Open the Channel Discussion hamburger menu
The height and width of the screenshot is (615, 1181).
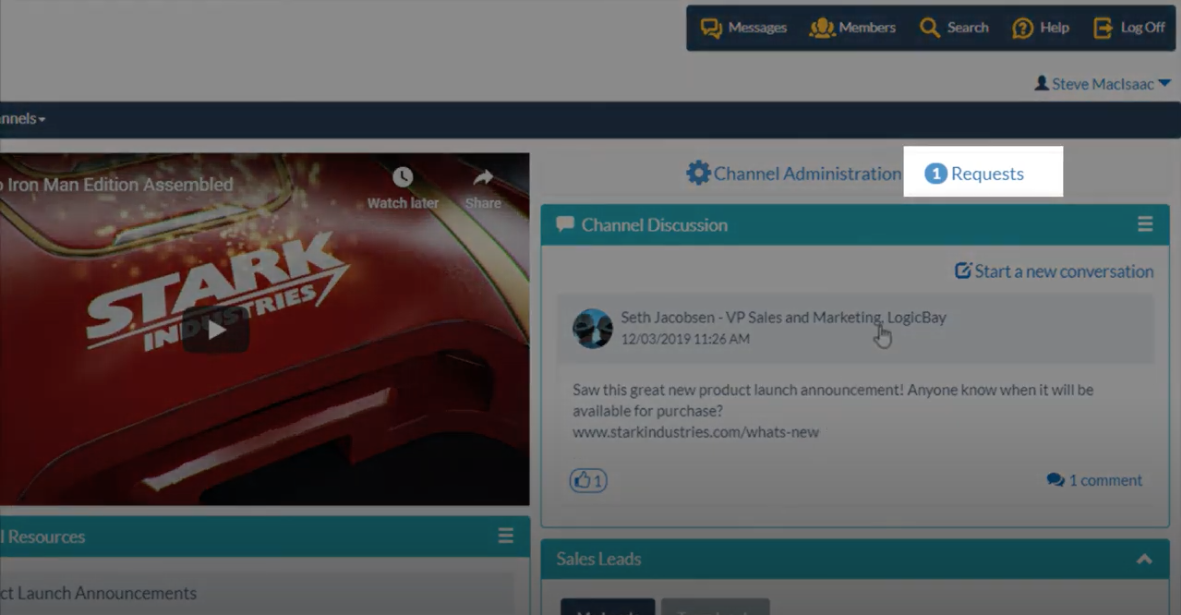coord(1145,225)
